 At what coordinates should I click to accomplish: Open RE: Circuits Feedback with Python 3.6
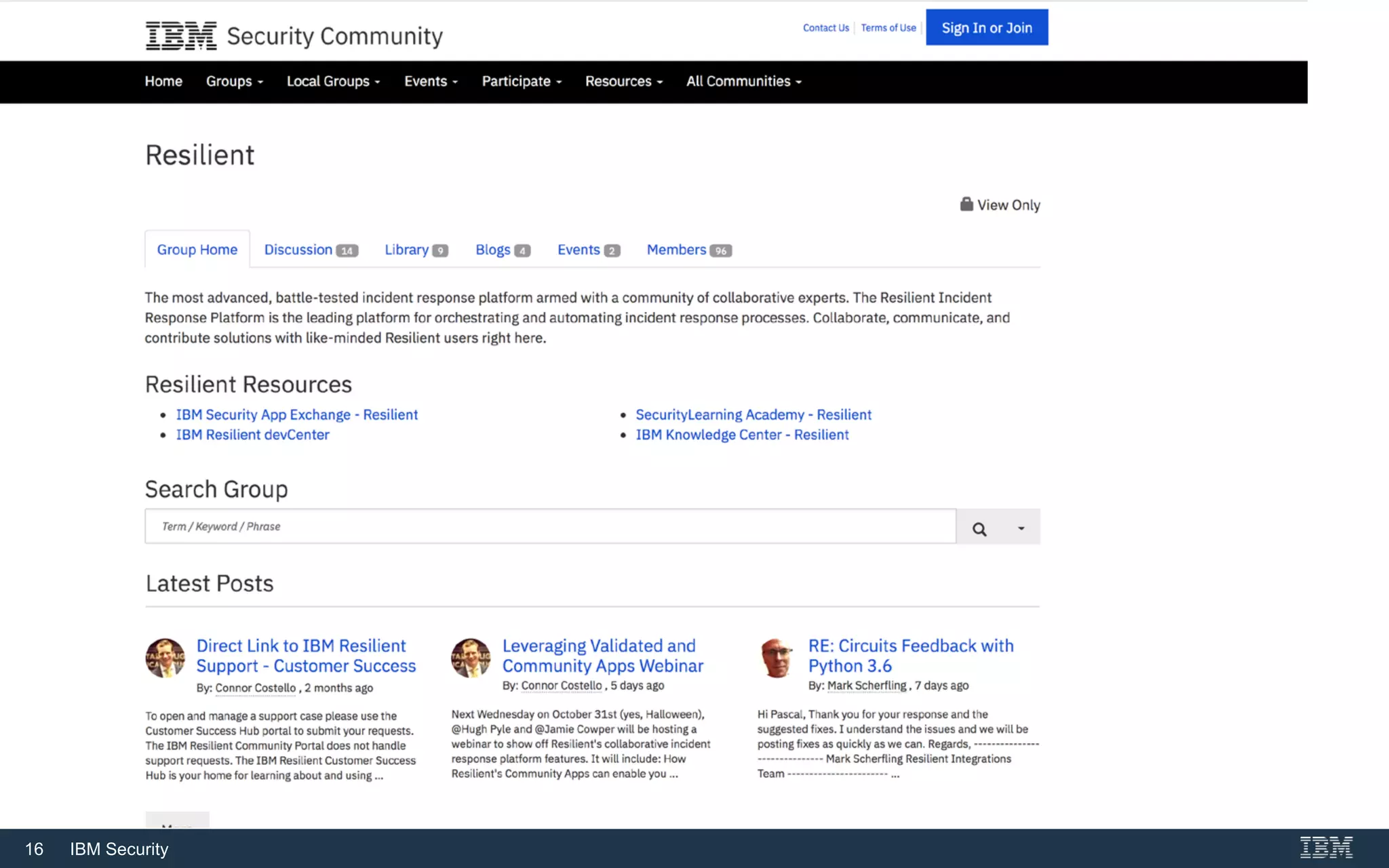point(911,656)
